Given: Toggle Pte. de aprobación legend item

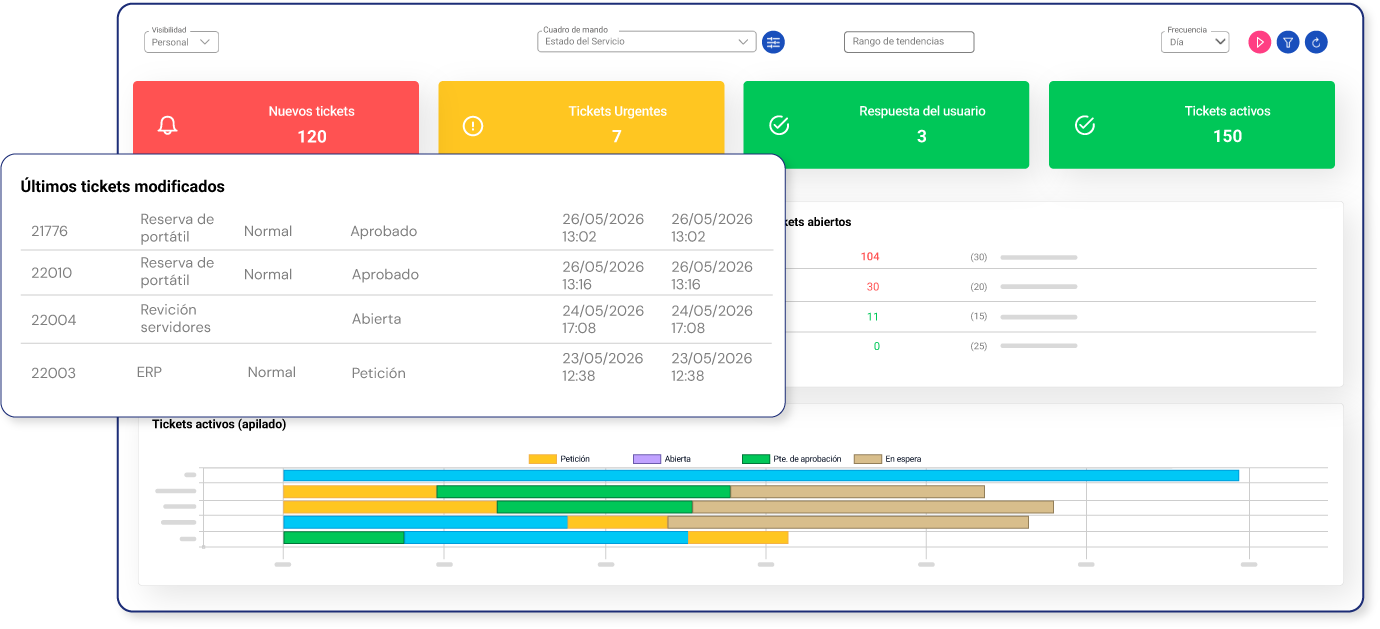Looking at the screenshot, I should 792,459.
